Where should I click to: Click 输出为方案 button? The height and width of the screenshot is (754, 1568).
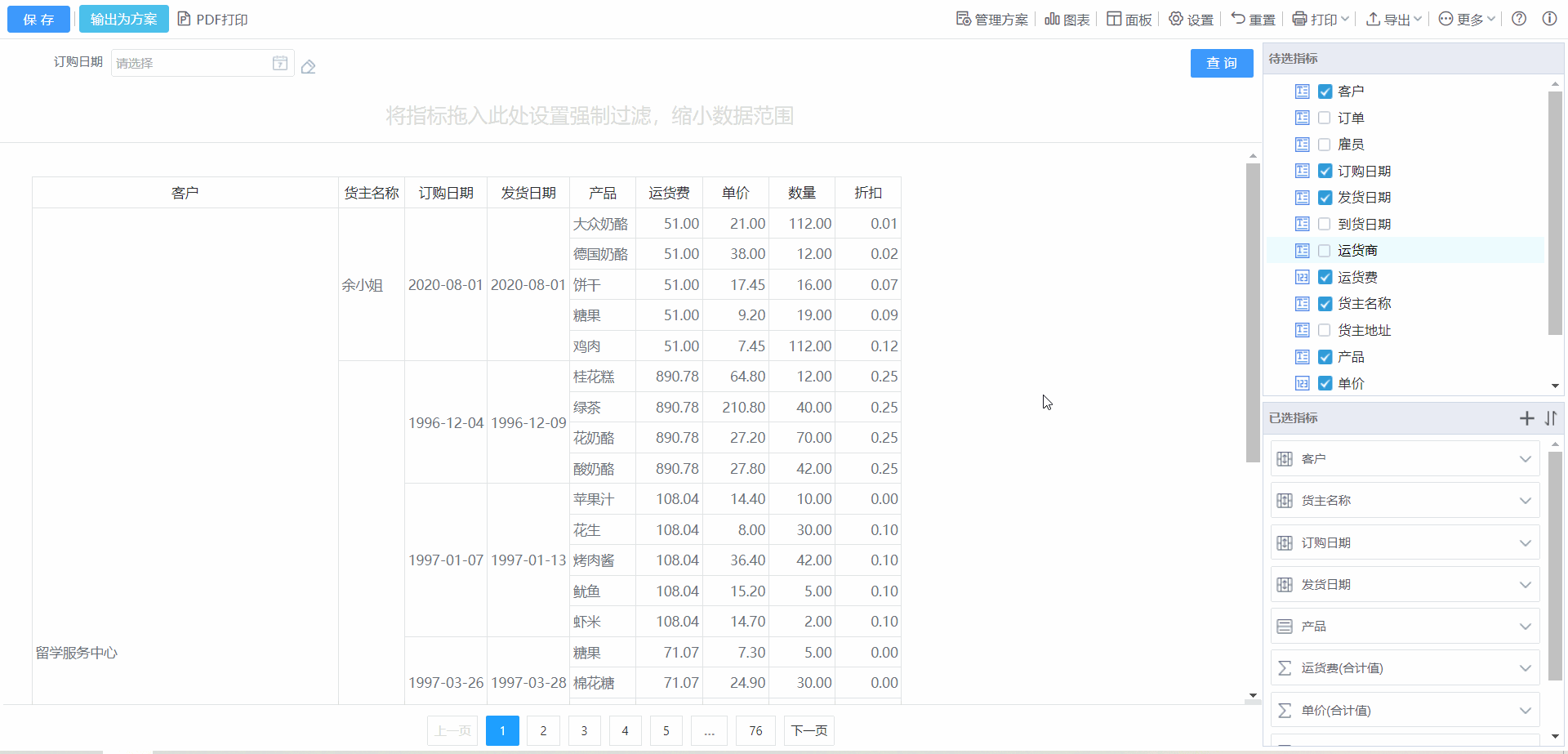click(123, 19)
